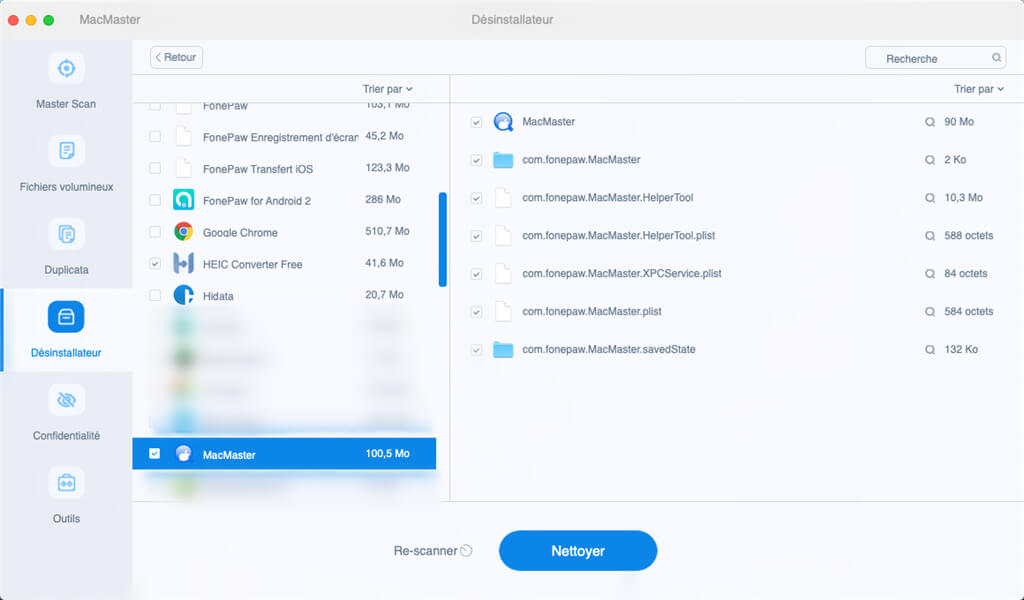Click the HEIC Converter Free app icon

click(x=184, y=263)
